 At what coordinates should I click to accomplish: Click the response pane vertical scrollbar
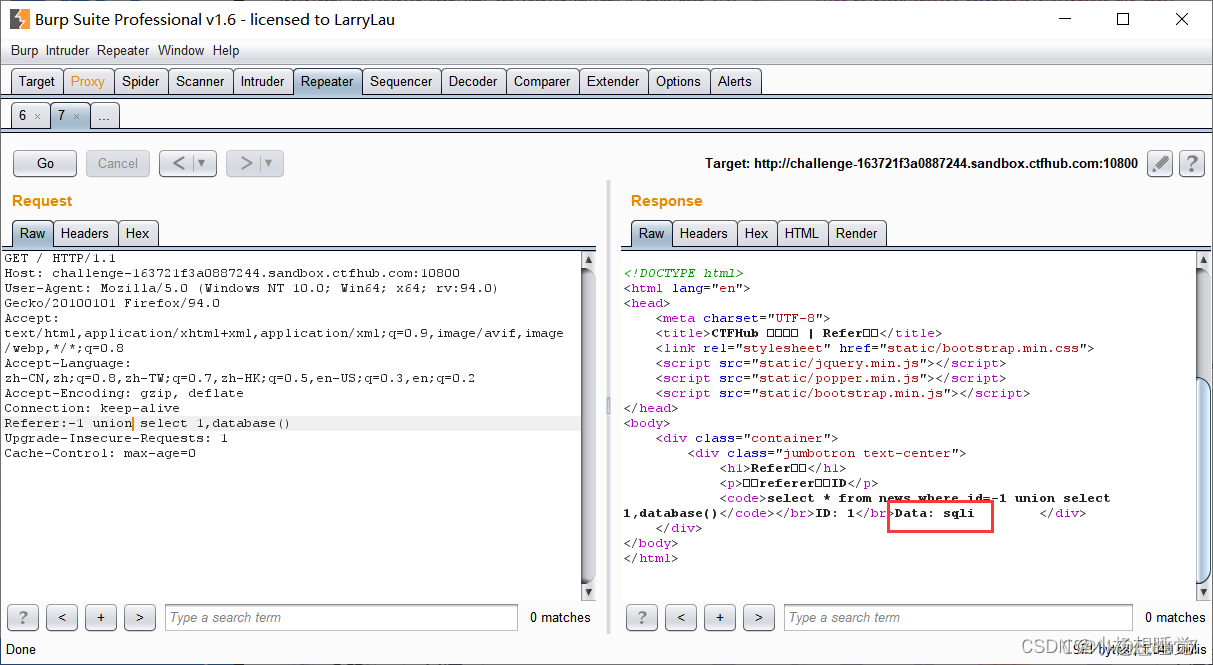(1205, 425)
